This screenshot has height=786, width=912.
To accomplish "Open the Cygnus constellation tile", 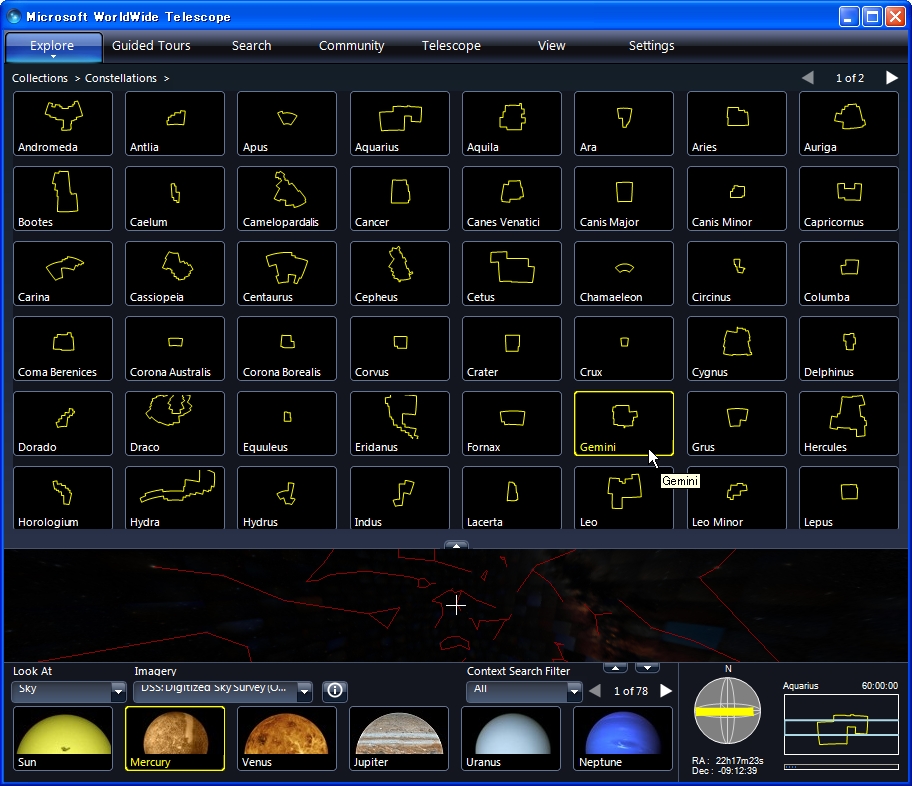I will click(x=736, y=348).
